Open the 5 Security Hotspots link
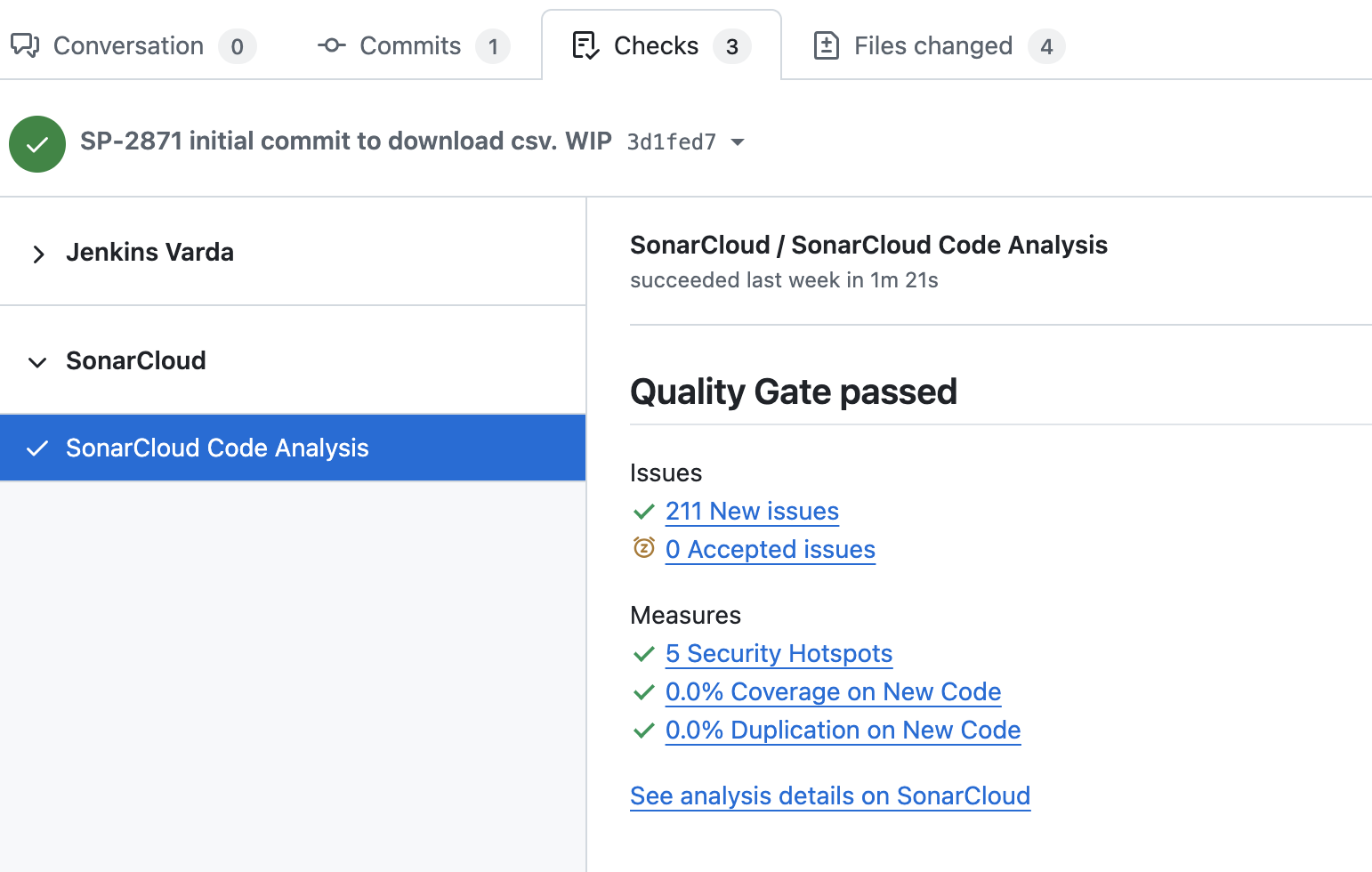Screen dimensions: 1372x872 click(x=779, y=653)
